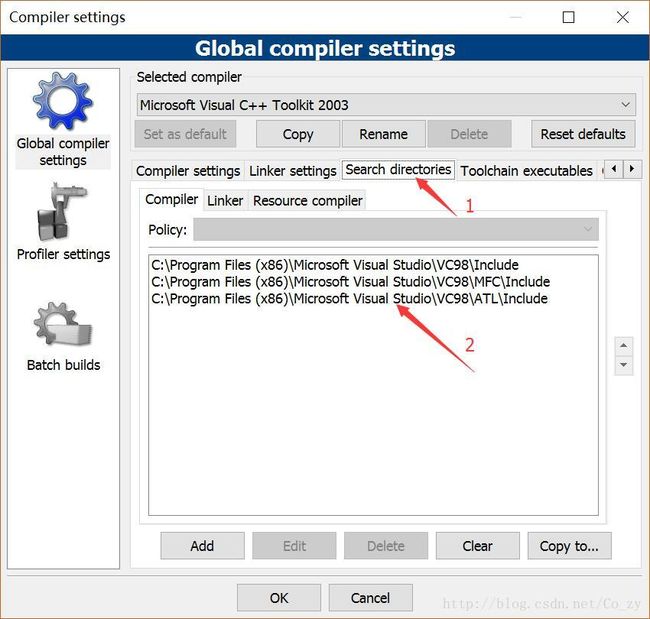Image resolution: width=650 pixels, height=619 pixels.
Task: Select the Linker sub-tab
Action: point(225,201)
